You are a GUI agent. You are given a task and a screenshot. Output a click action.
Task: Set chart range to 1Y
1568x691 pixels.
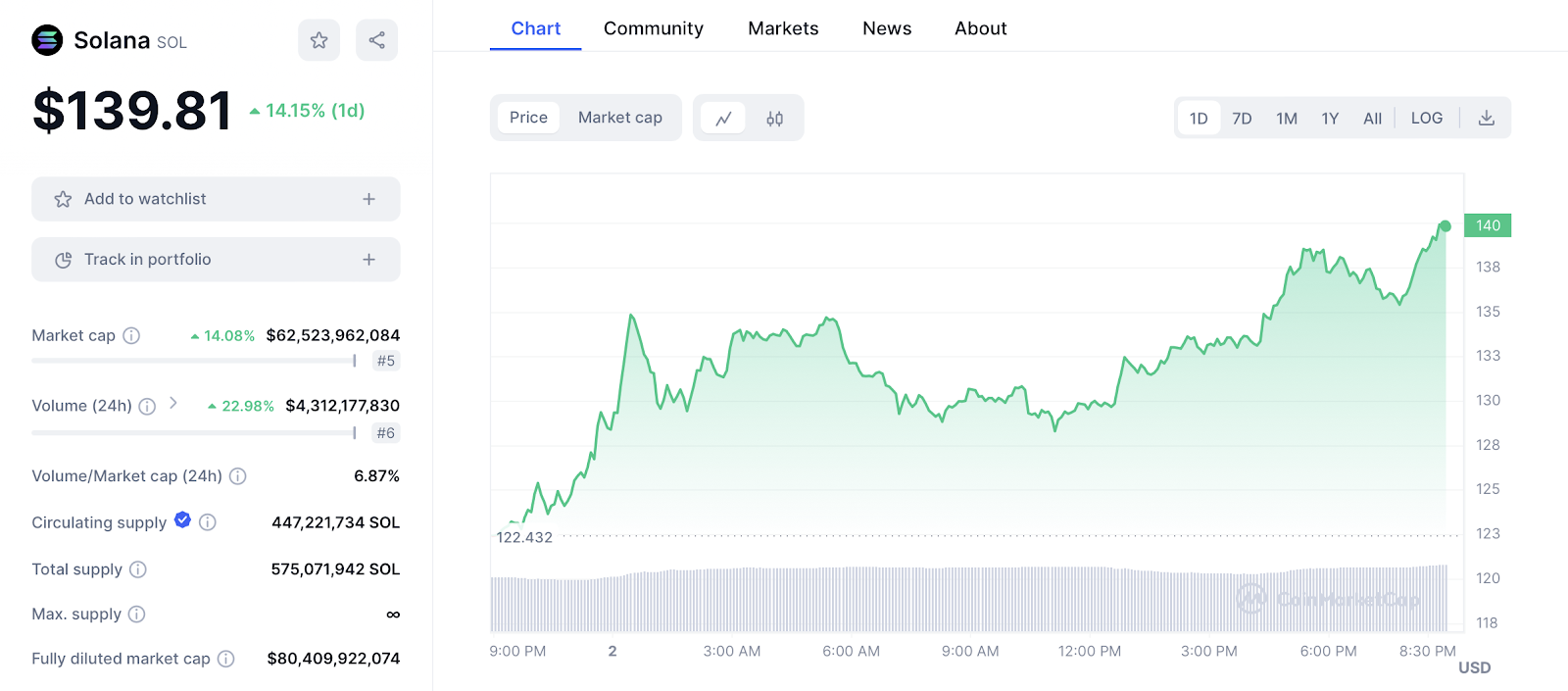pos(1330,119)
